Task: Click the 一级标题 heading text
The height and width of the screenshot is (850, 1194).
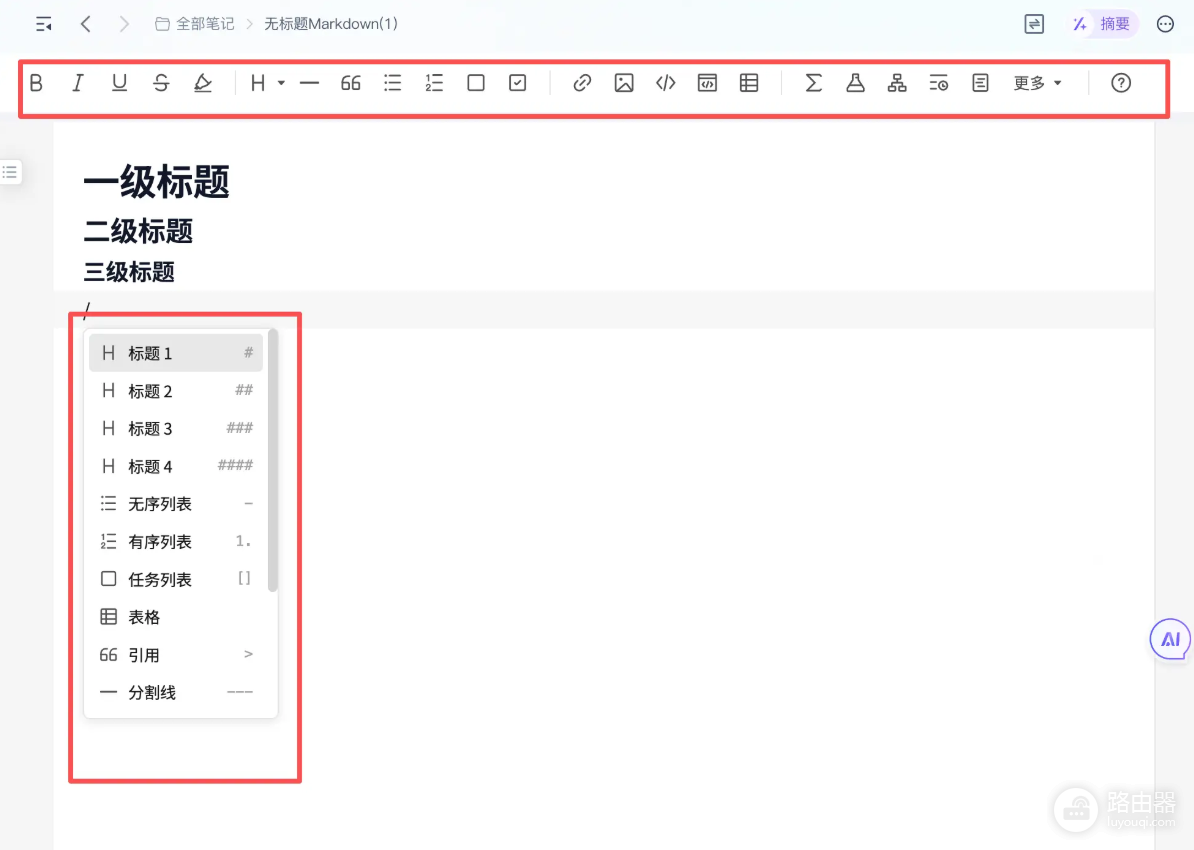Action: [156, 182]
